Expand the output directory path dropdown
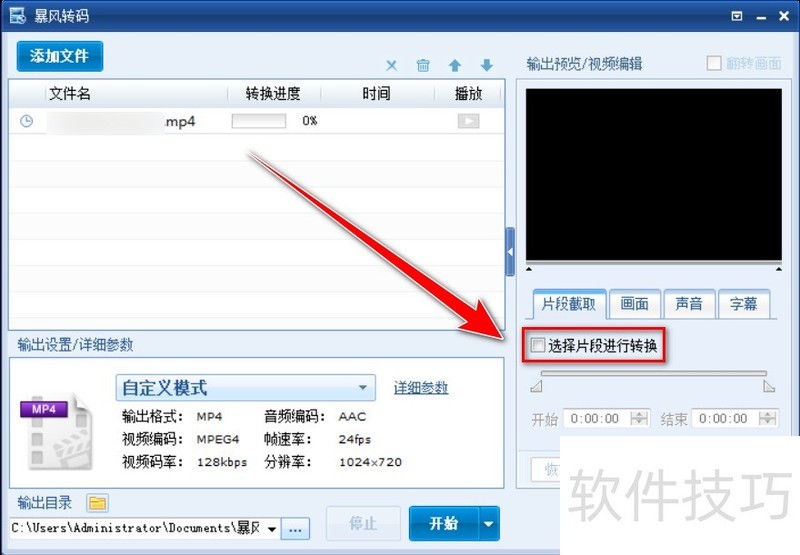Screen dimensions: 800x555 (x=272, y=529)
